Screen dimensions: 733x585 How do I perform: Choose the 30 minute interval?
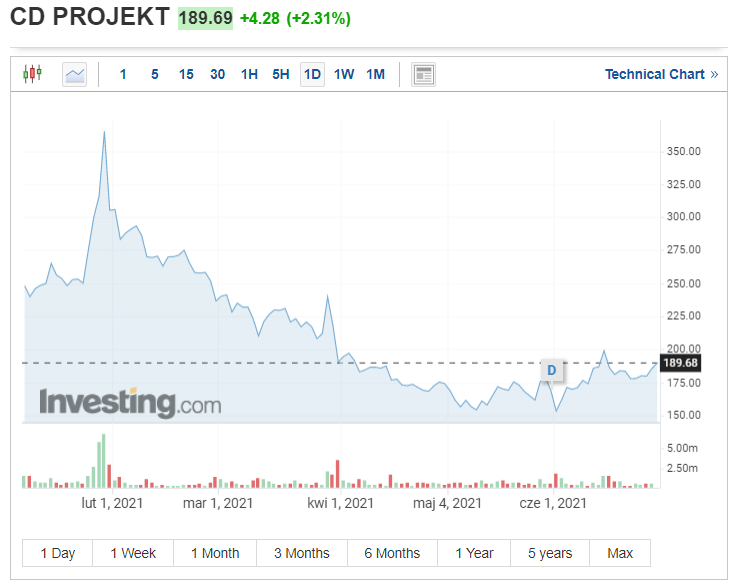tap(217, 74)
